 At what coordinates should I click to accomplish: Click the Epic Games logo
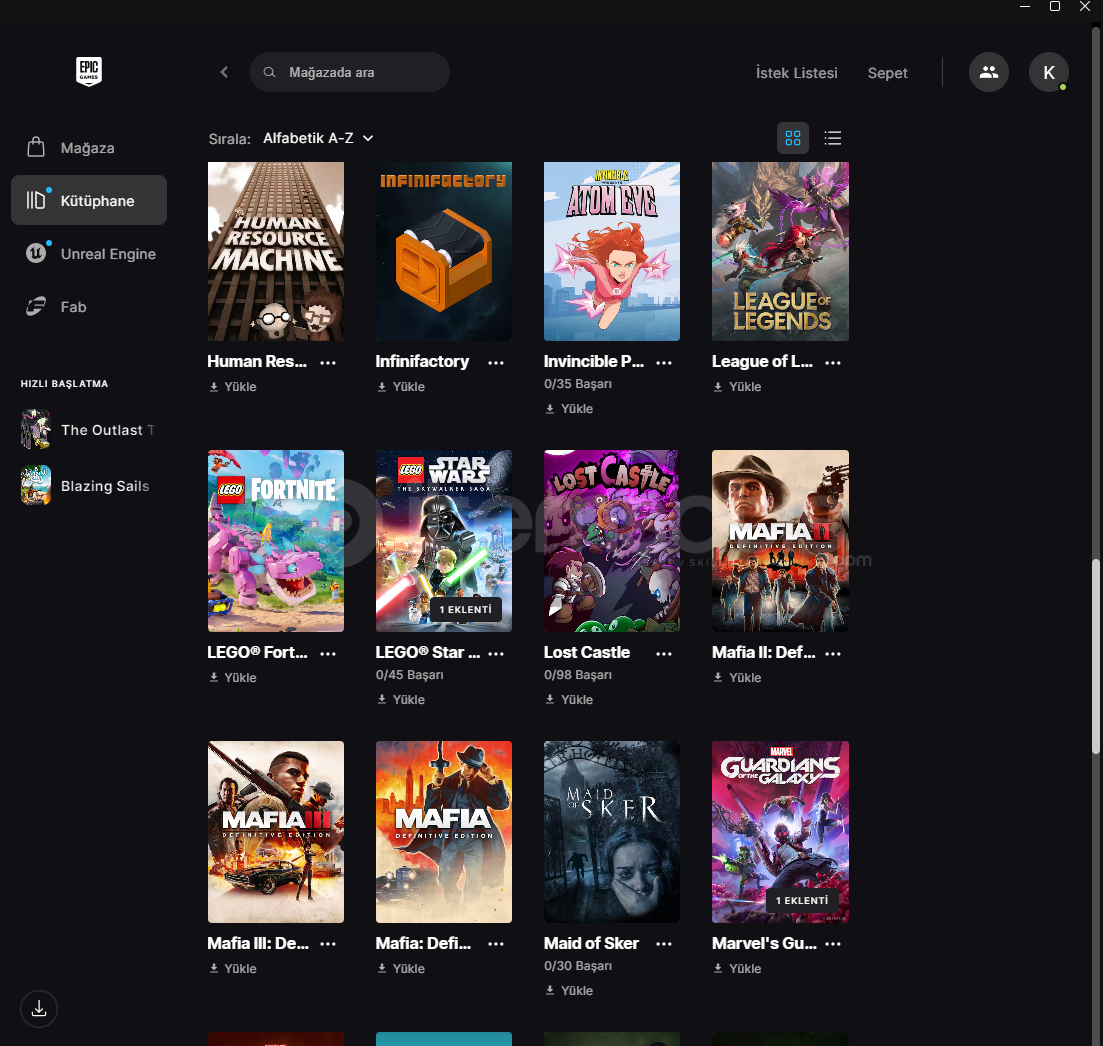[89, 71]
